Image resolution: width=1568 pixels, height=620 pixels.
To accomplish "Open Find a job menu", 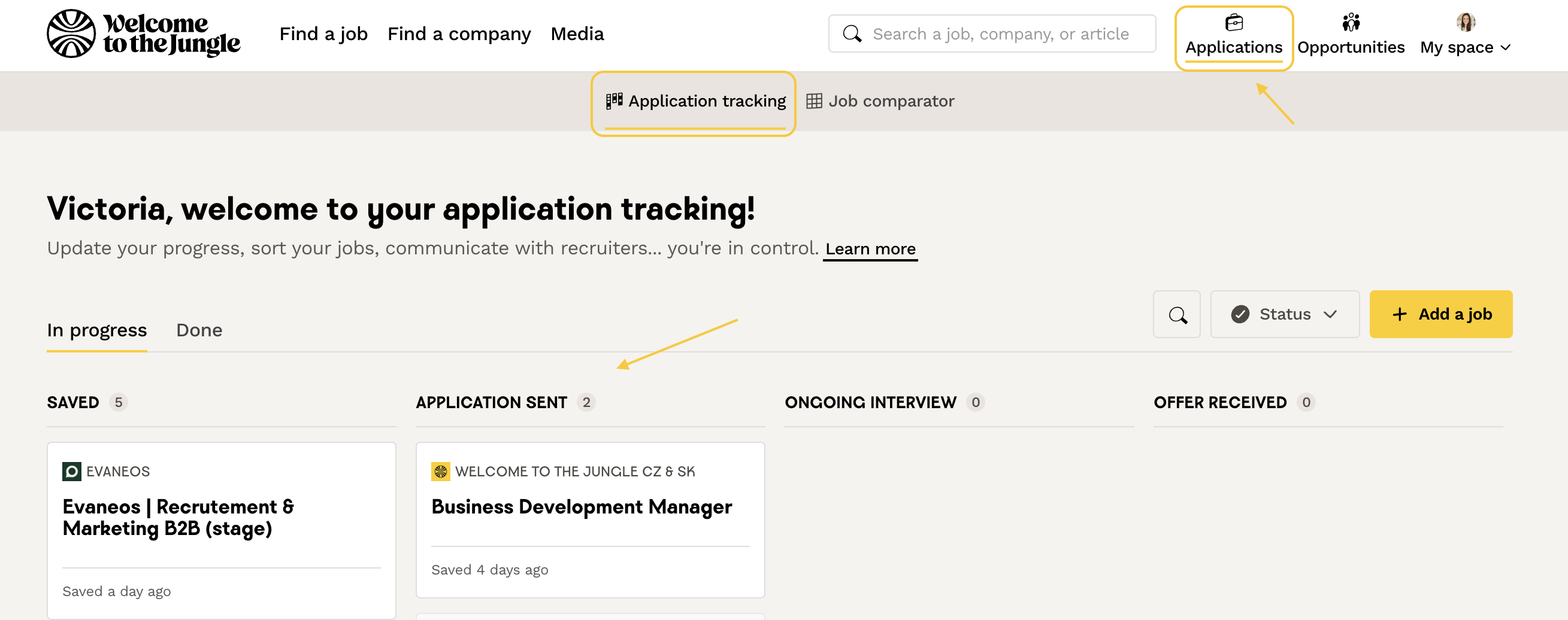I will (x=323, y=34).
